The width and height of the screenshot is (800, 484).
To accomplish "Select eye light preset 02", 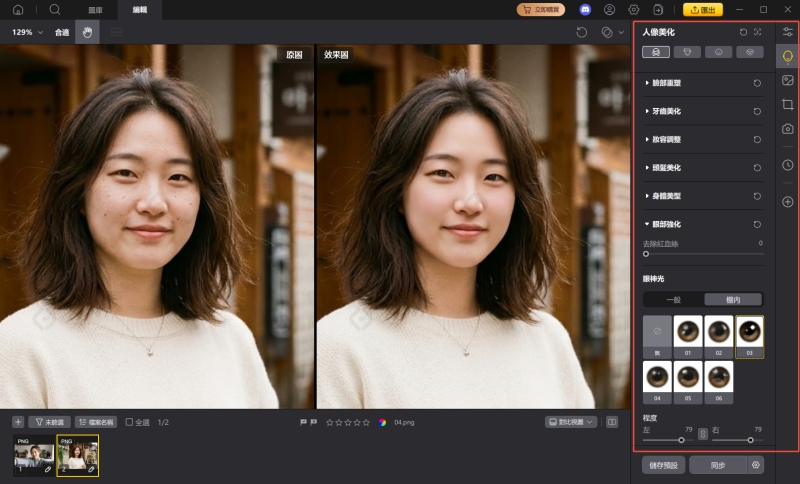I will pos(719,337).
